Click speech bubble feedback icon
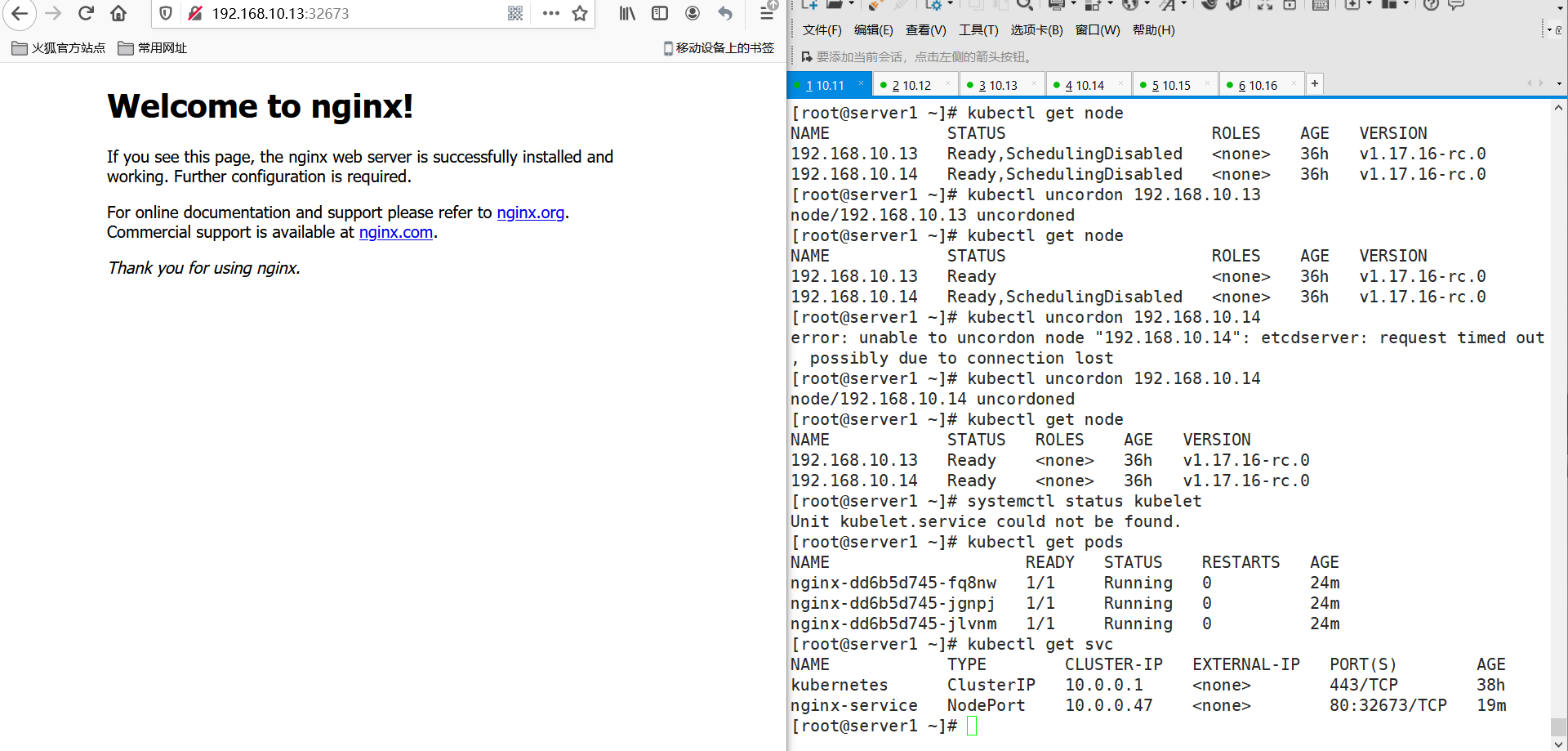Viewport: 1568px width, 751px height. coord(1456,4)
